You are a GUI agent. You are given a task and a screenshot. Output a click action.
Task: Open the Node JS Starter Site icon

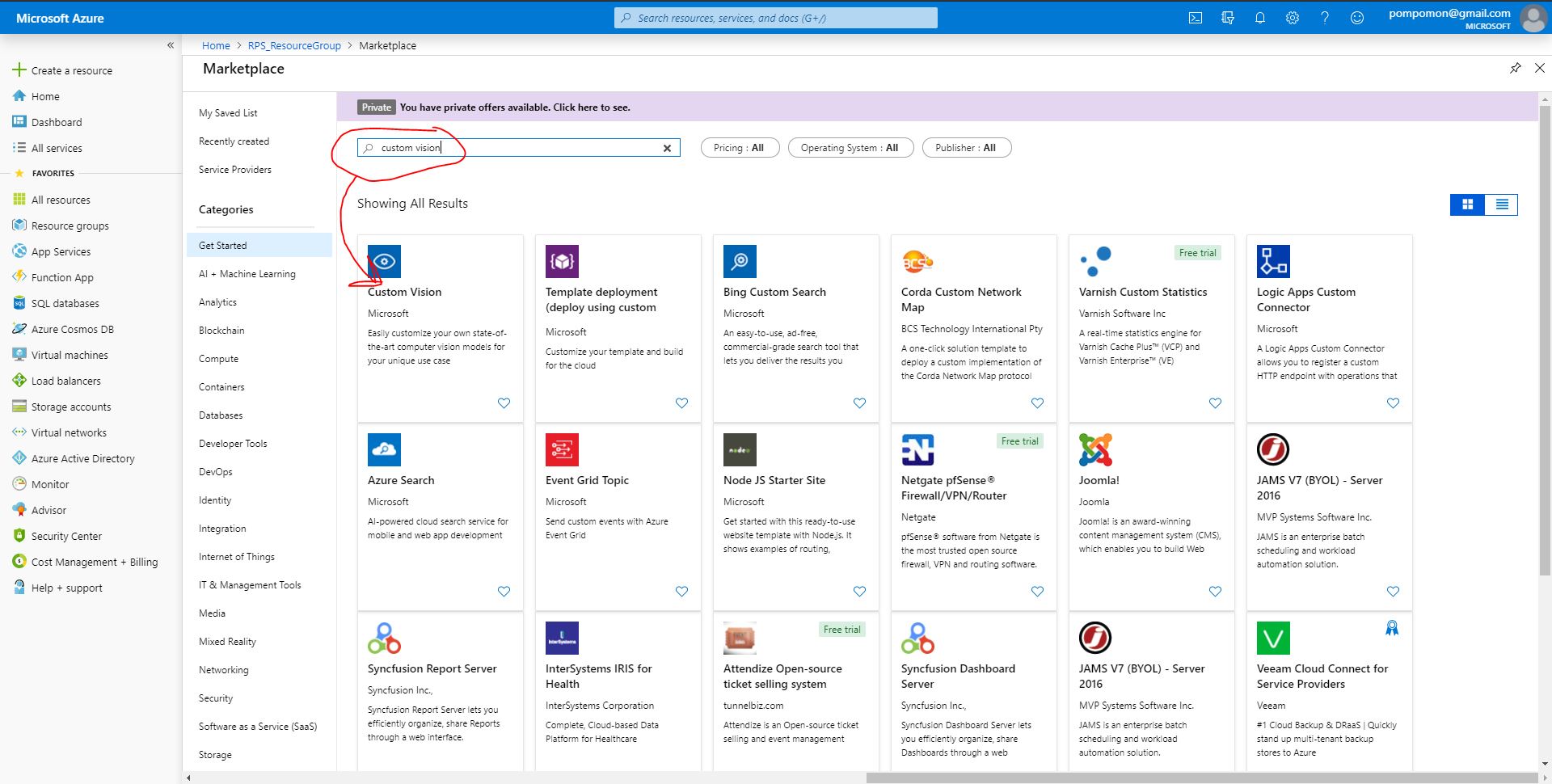point(740,449)
